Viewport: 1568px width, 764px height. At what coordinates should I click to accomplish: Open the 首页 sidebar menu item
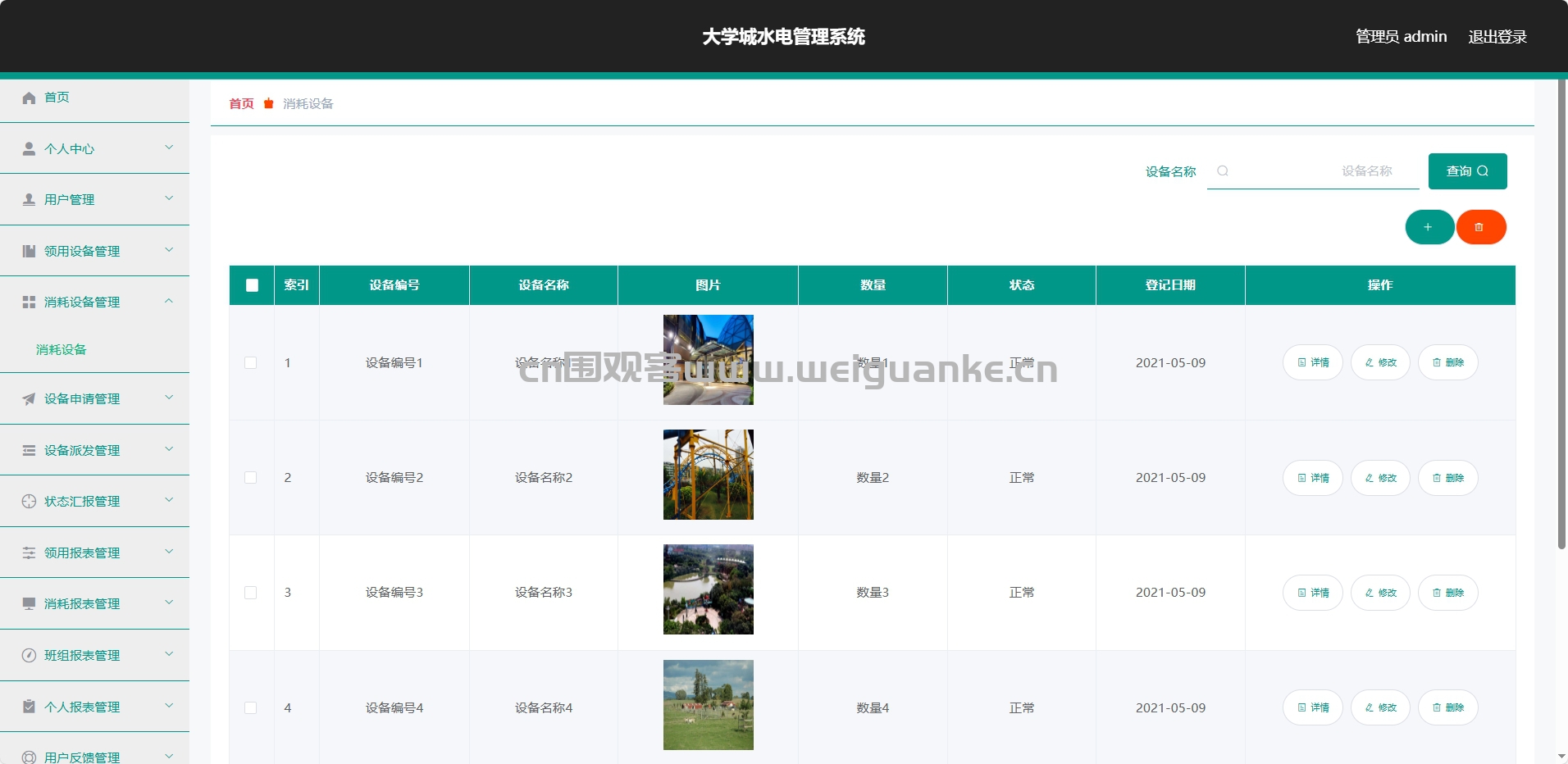[94, 98]
